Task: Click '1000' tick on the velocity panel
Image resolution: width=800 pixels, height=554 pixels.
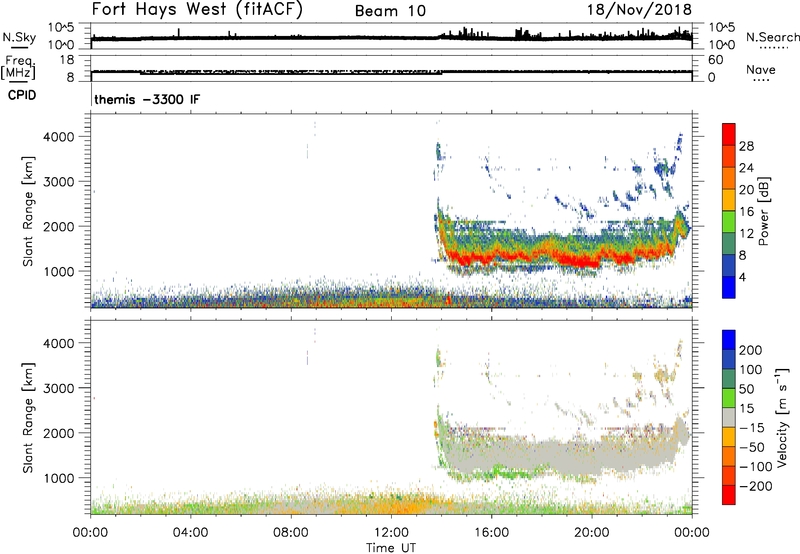Action: click(x=59, y=478)
